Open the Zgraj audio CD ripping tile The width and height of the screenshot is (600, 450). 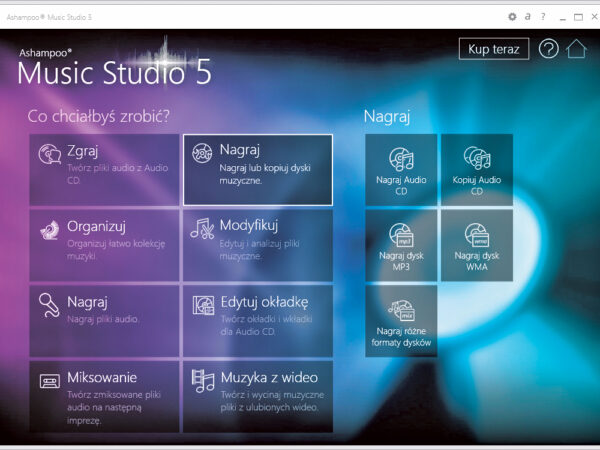(x=104, y=170)
